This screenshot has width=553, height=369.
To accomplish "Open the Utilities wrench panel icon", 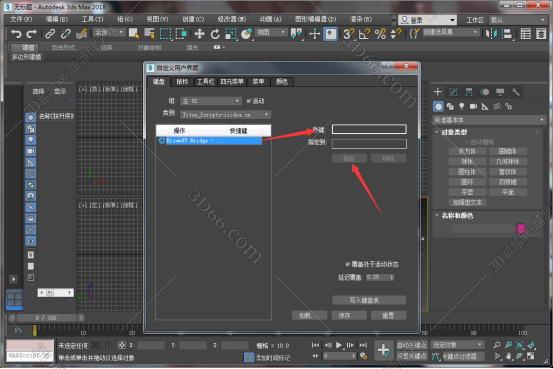I will click(x=516, y=92).
